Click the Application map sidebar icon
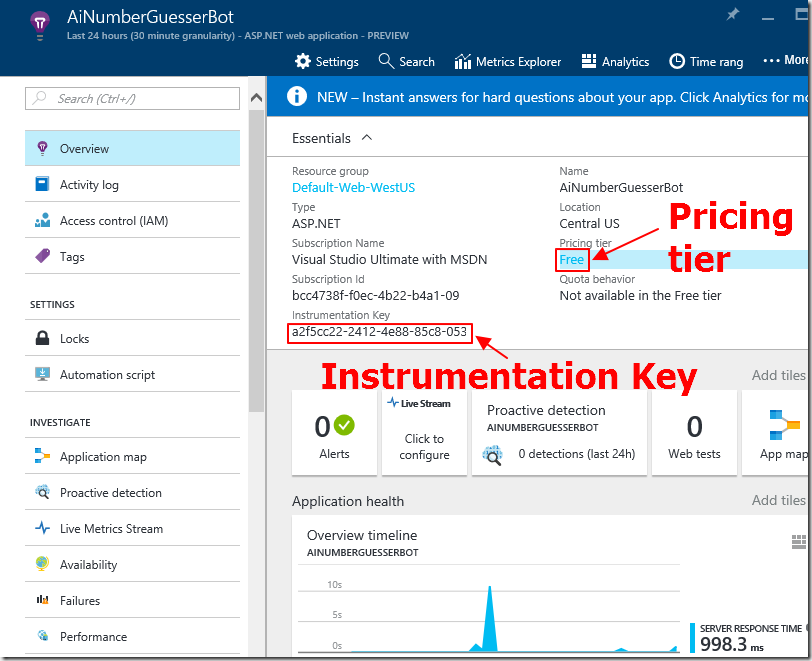The image size is (812, 661). [42, 456]
